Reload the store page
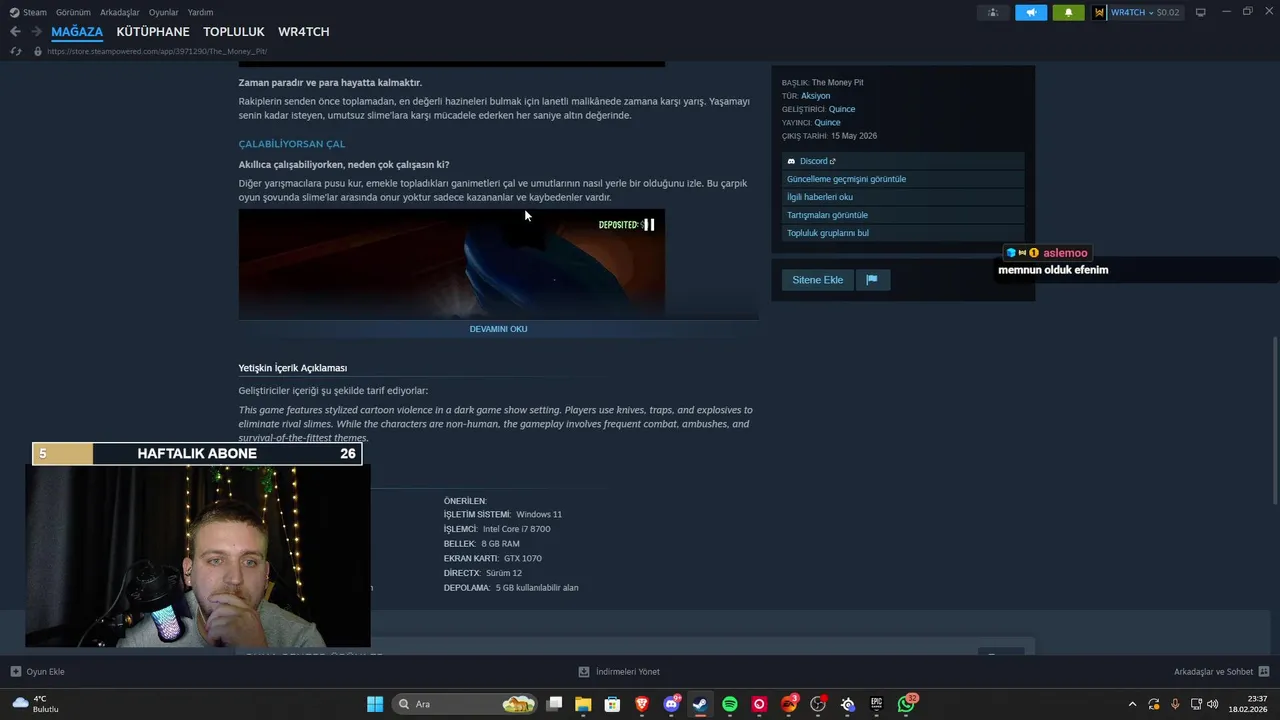Screen dimensions: 1280x720 [x=16, y=51]
